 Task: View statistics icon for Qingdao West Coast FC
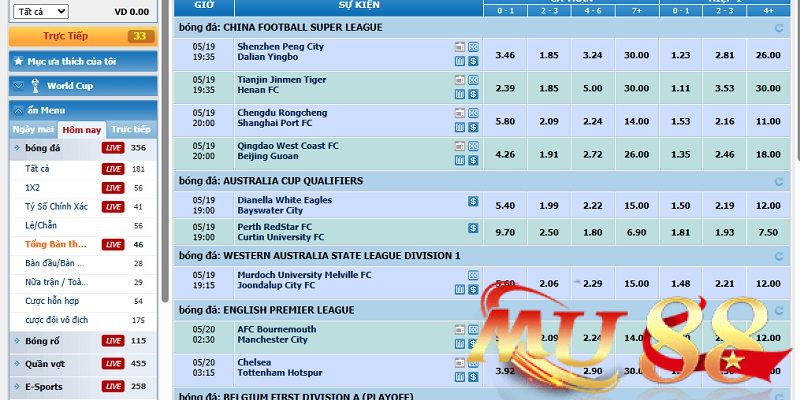coord(460,161)
